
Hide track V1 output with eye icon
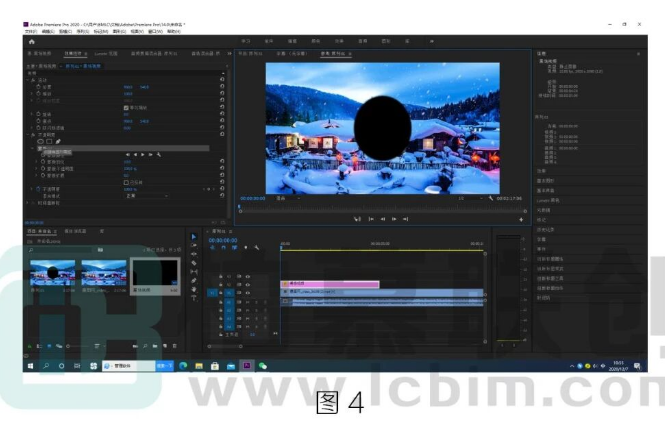pyautogui.click(x=248, y=293)
